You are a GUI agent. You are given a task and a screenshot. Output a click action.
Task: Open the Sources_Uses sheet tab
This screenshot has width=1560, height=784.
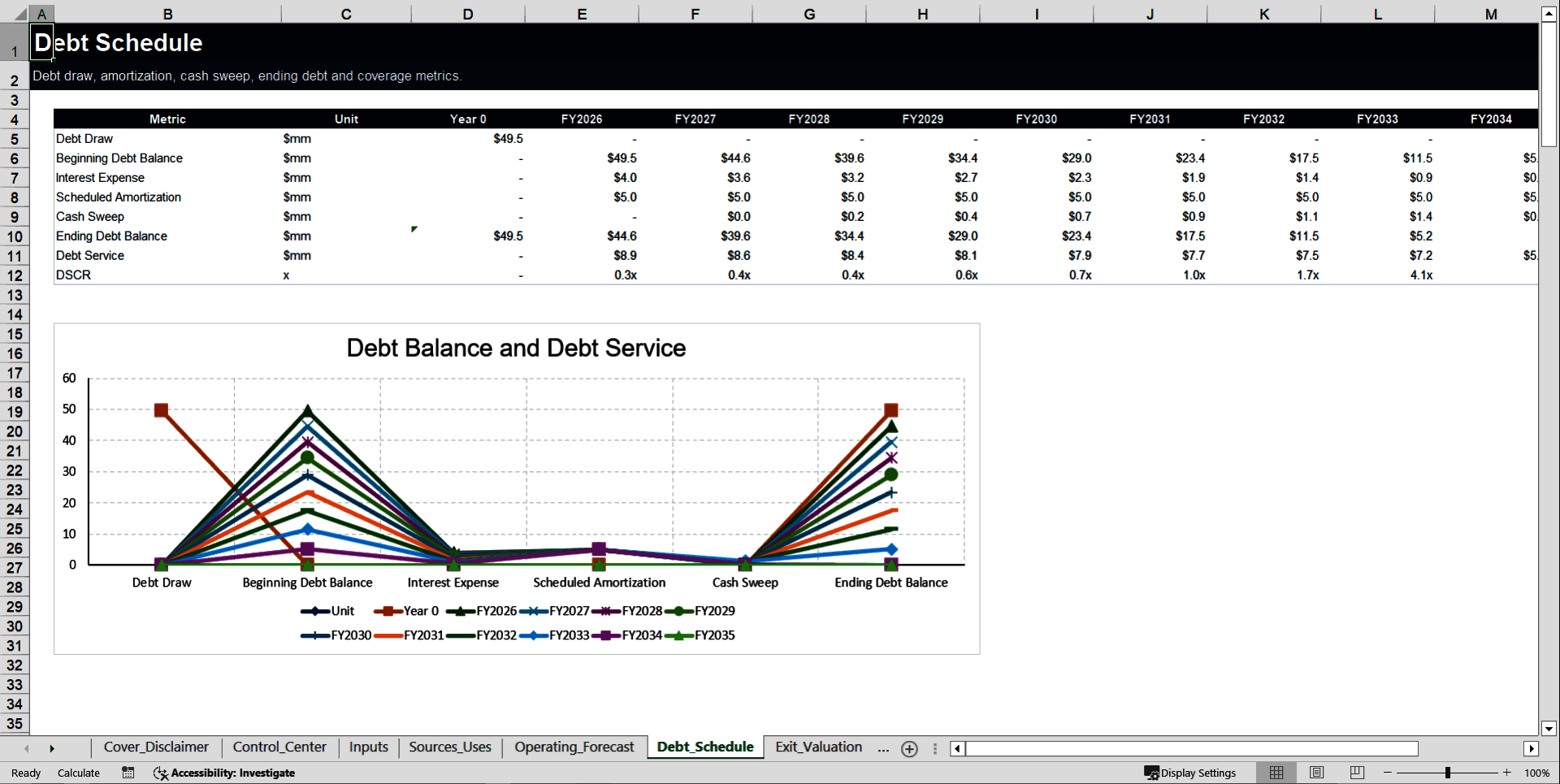pos(450,747)
